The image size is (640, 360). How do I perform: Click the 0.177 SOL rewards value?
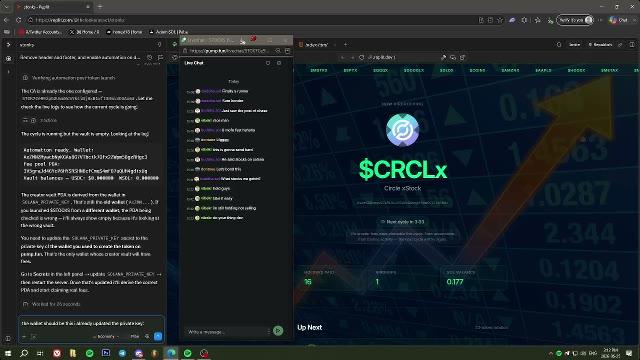(x=455, y=282)
